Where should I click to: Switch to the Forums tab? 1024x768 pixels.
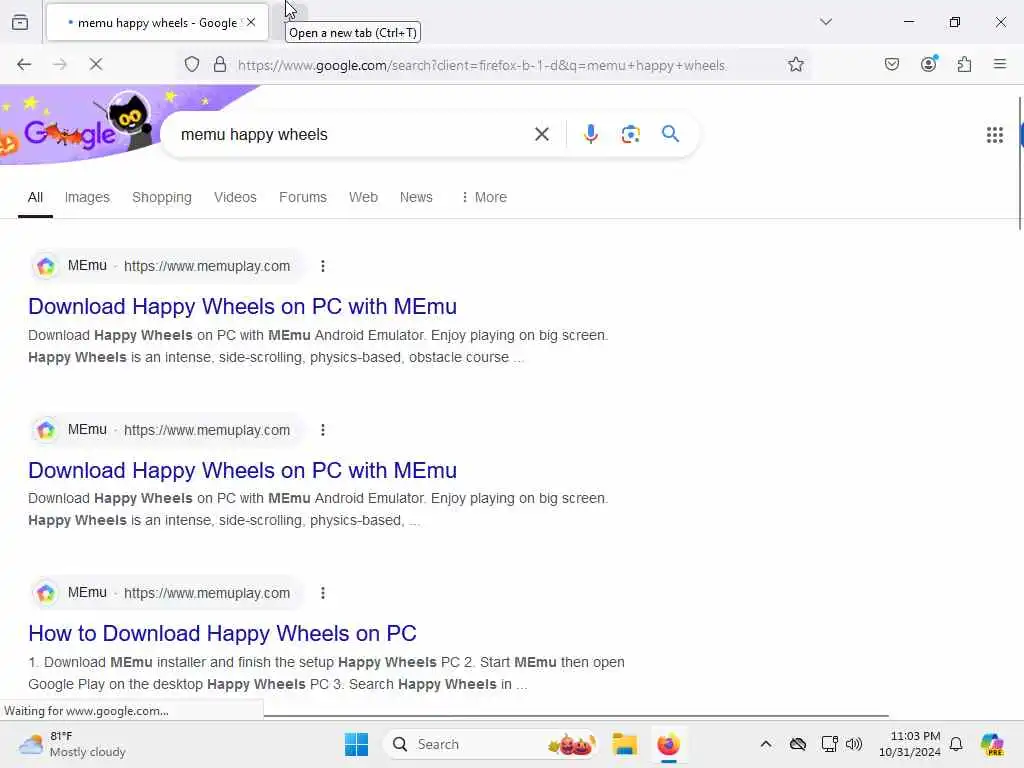coord(302,197)
